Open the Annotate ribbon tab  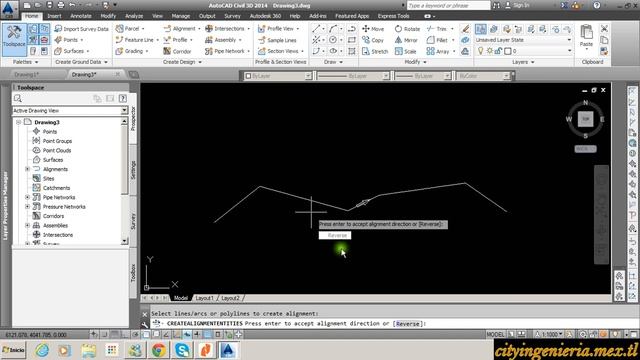point(81,16)
